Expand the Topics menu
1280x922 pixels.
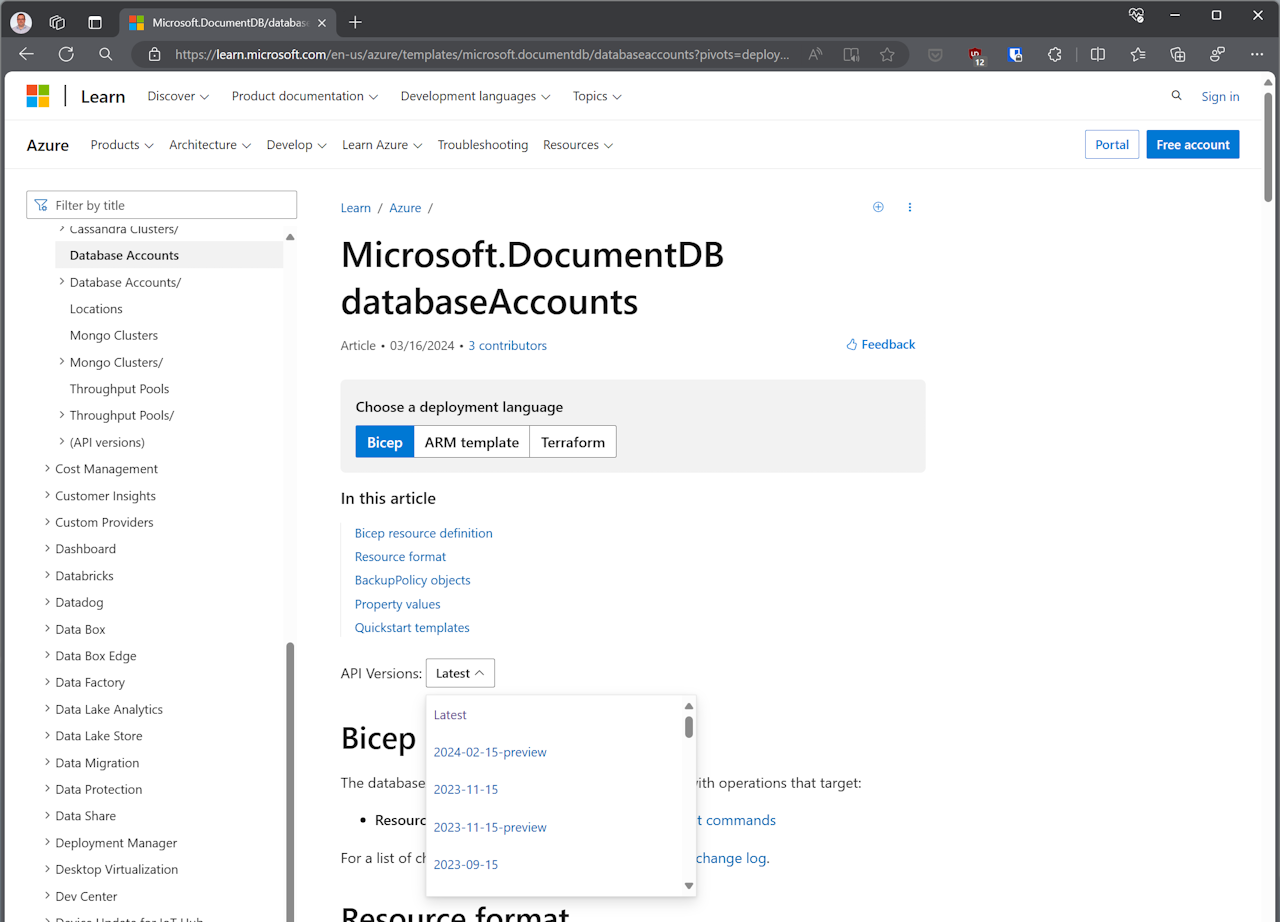click(597, 96)
